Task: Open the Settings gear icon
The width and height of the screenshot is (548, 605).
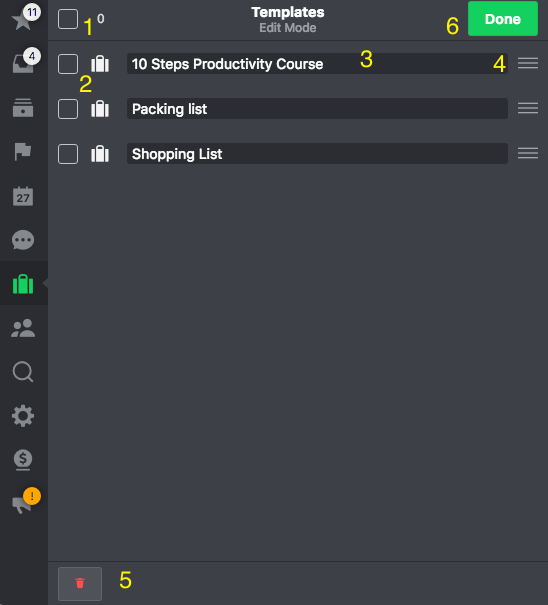Action: [23, 416]
